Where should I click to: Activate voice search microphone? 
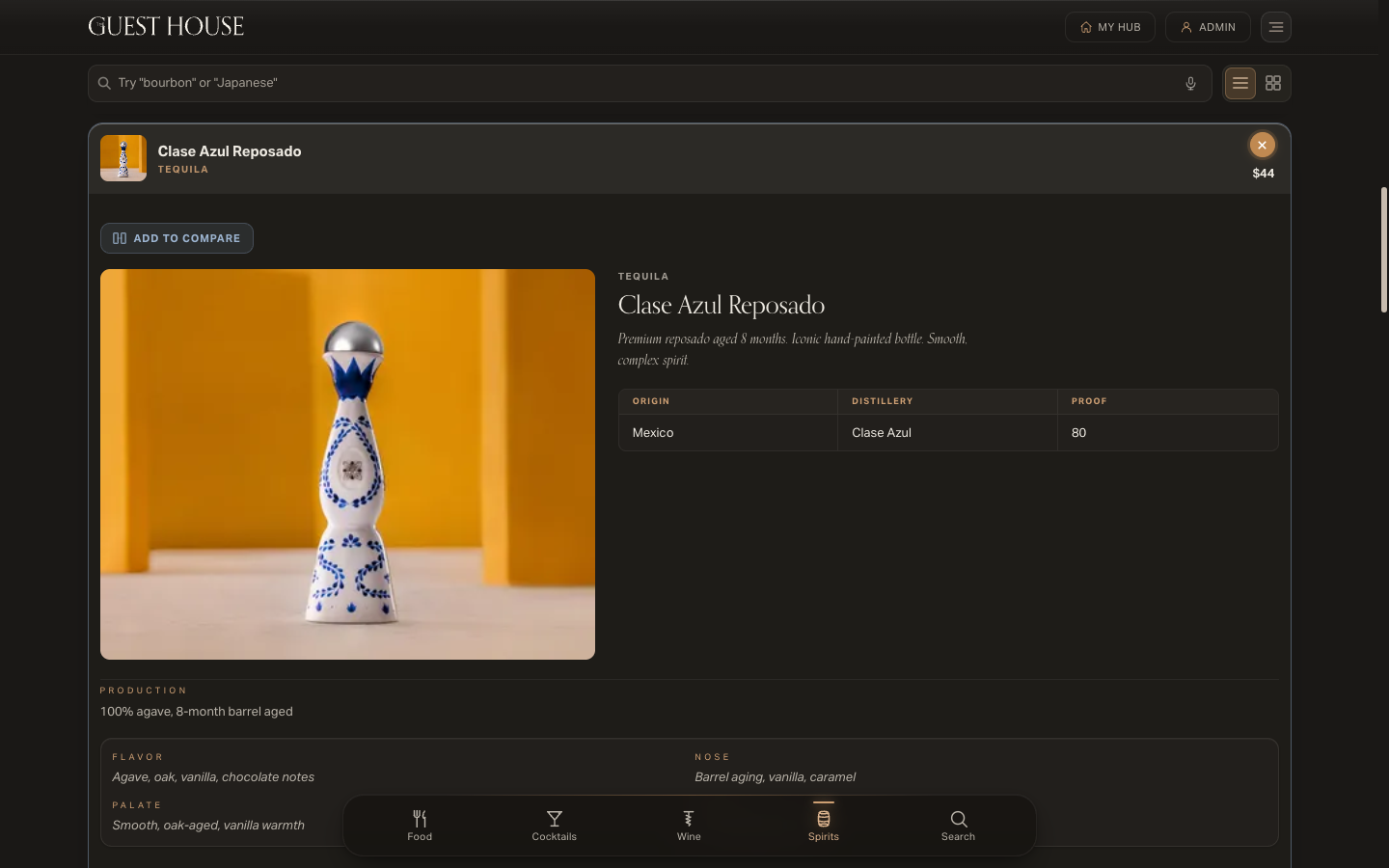click(1191, 83)
